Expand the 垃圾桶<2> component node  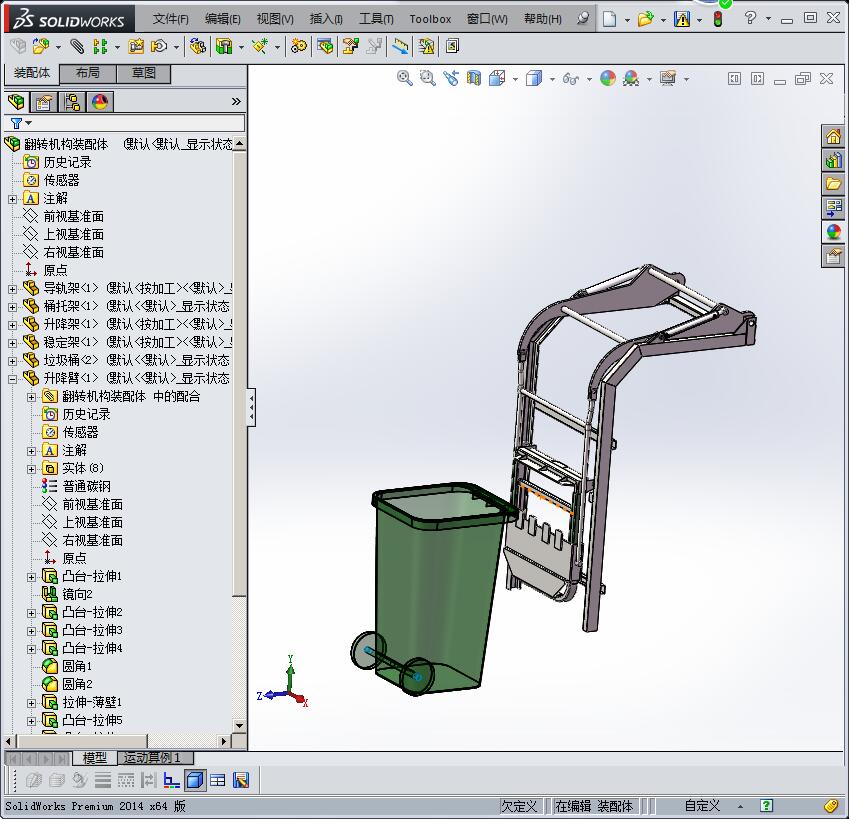12,361
